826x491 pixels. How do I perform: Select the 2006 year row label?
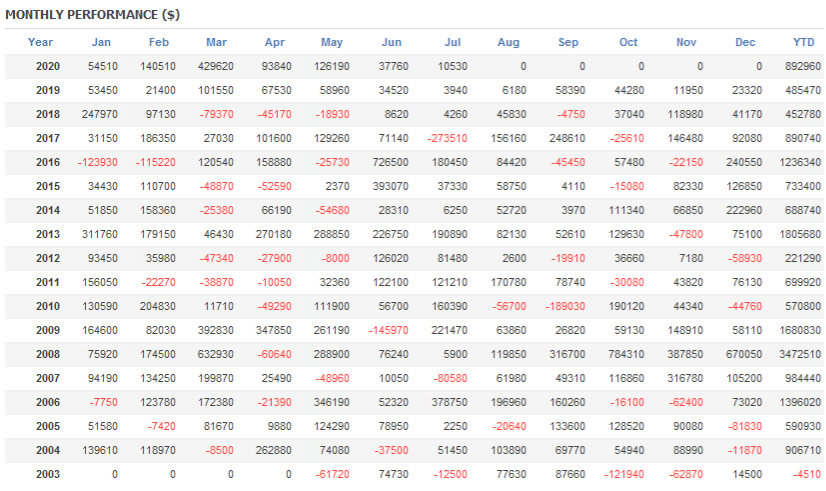click(48, 402)
